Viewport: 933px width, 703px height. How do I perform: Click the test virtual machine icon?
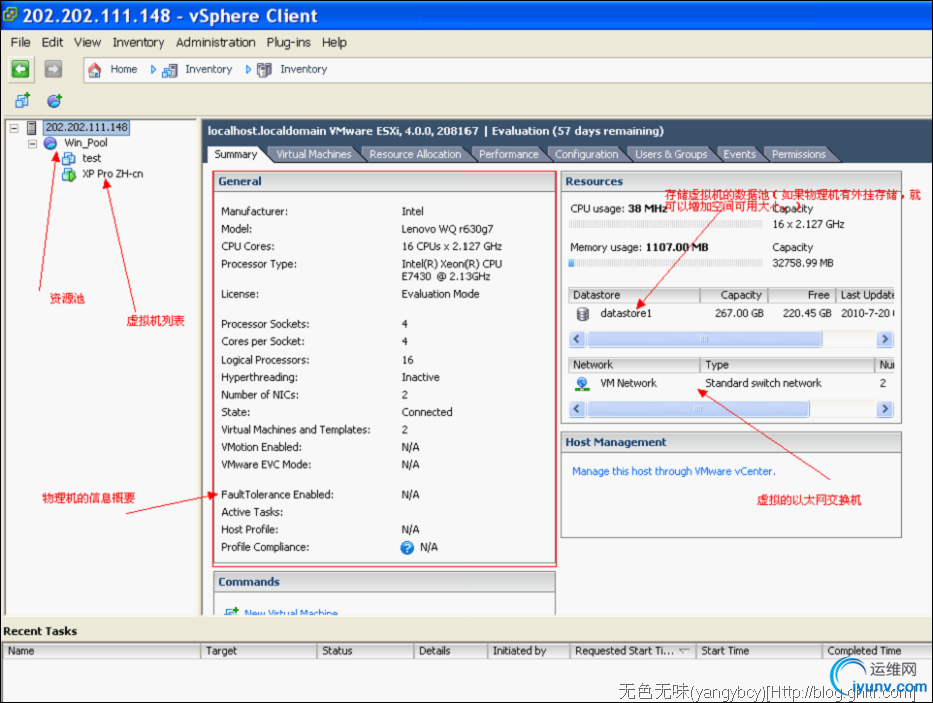pos(69,158)
